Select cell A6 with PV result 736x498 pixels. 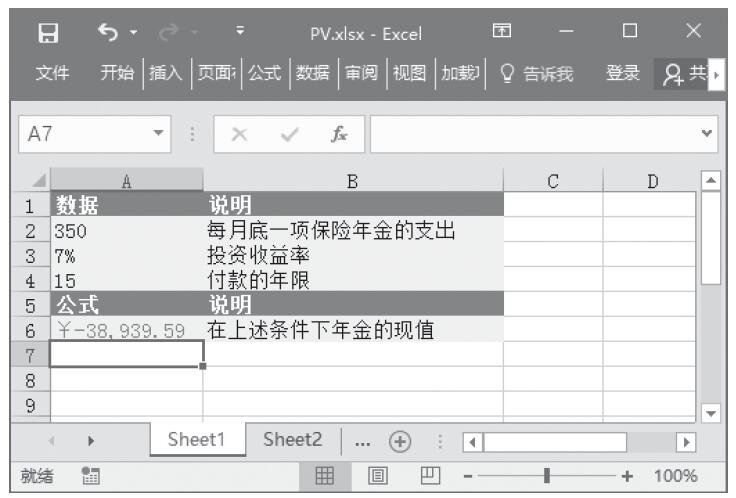pyautogui.click(x=126, y=330)
